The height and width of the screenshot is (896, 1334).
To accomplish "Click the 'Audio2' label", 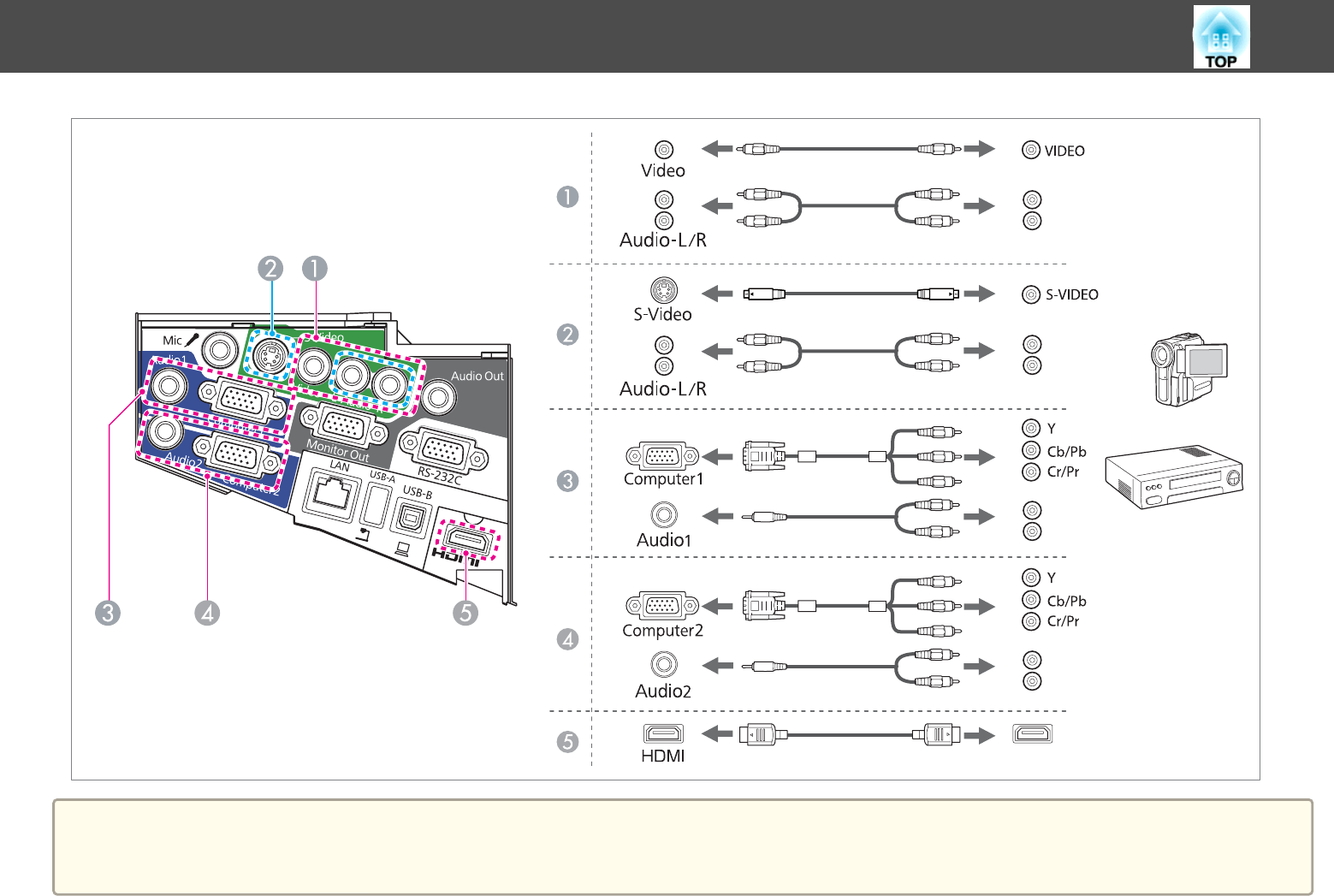I will [x=663, y=691].
